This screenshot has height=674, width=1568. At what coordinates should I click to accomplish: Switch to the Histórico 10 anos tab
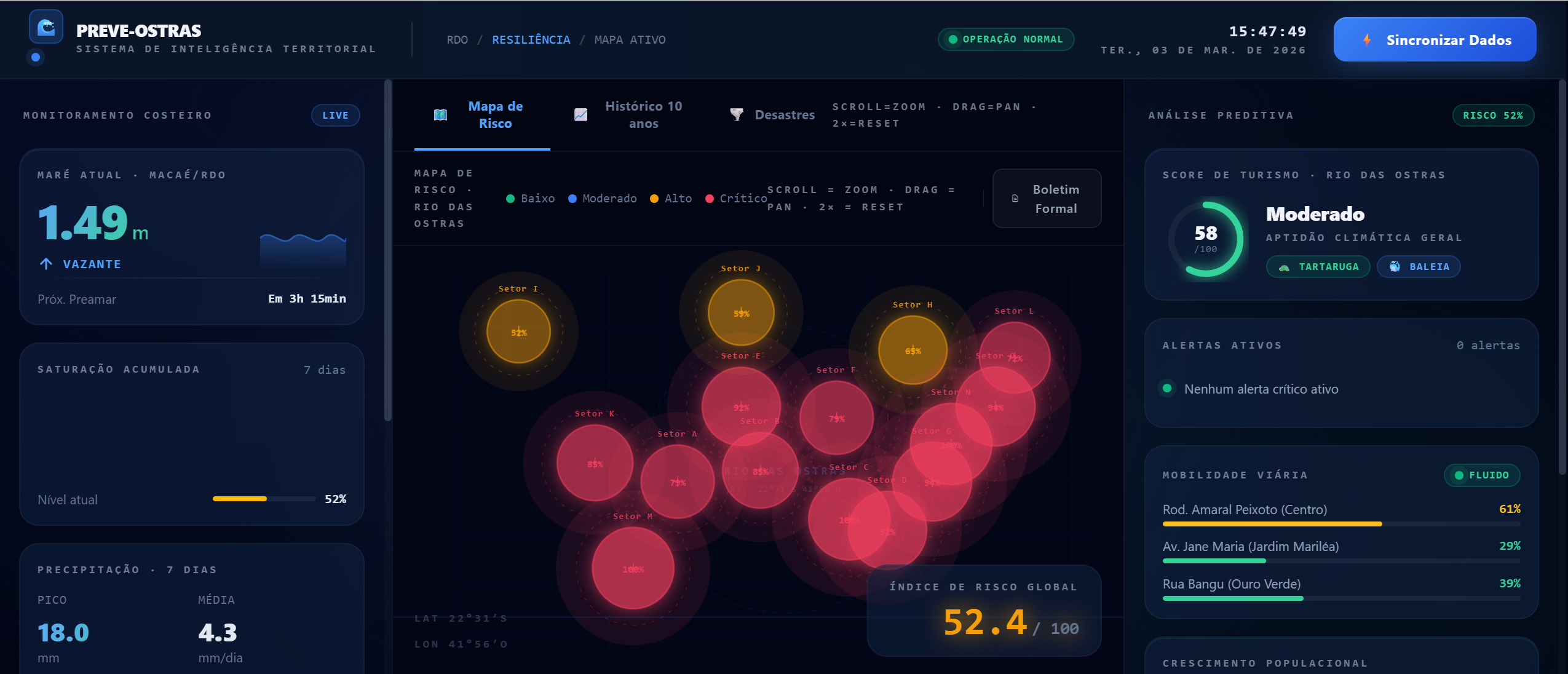pyautogui.click(x=643, y=115)
